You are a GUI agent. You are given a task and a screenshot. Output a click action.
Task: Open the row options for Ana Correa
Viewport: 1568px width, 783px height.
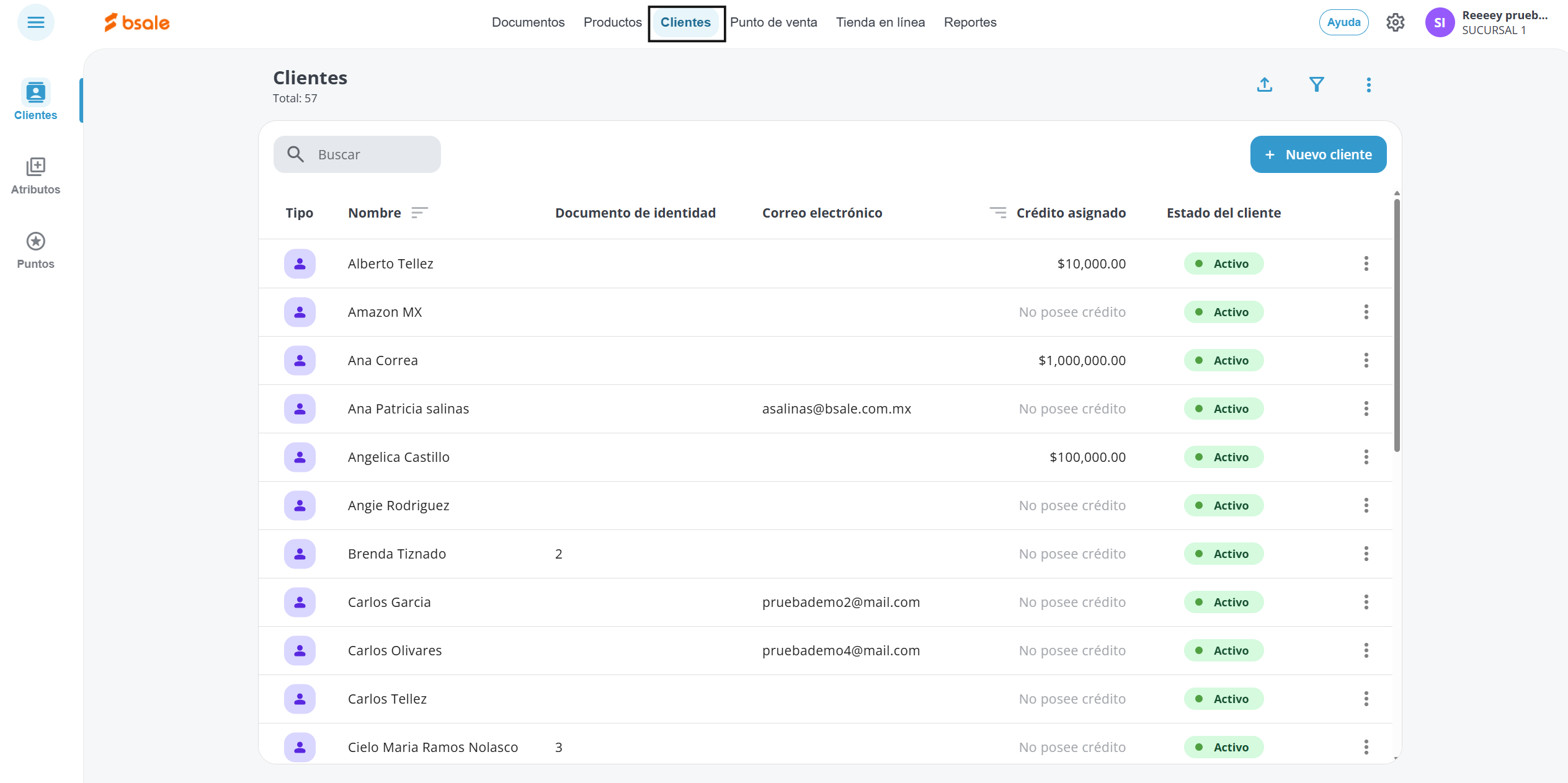pos(1366,361)
